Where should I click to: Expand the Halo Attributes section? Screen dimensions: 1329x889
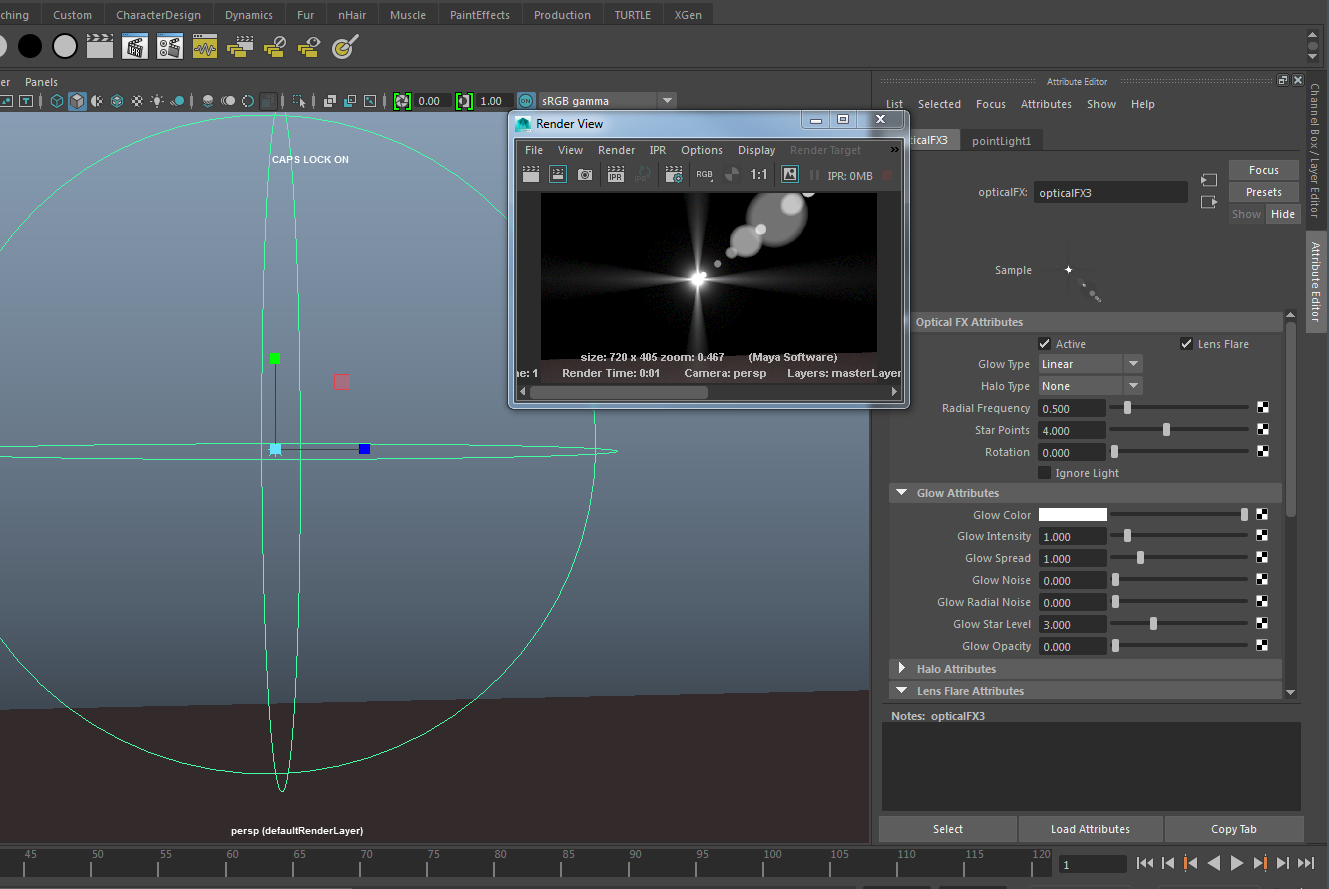902,669
